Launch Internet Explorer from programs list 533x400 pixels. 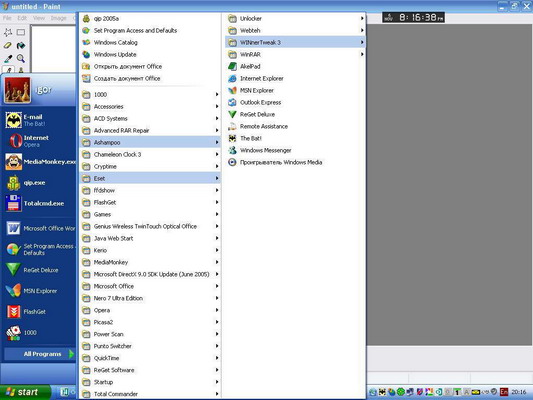tap(295, 79)
